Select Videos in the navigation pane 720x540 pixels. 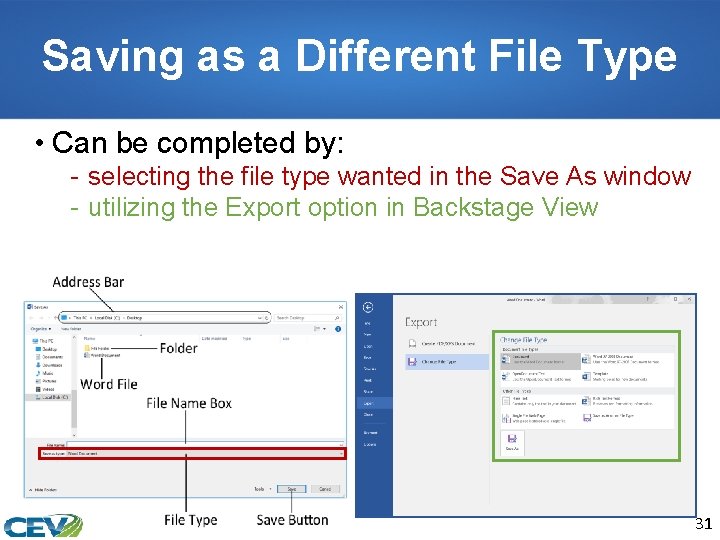(45, 389)
